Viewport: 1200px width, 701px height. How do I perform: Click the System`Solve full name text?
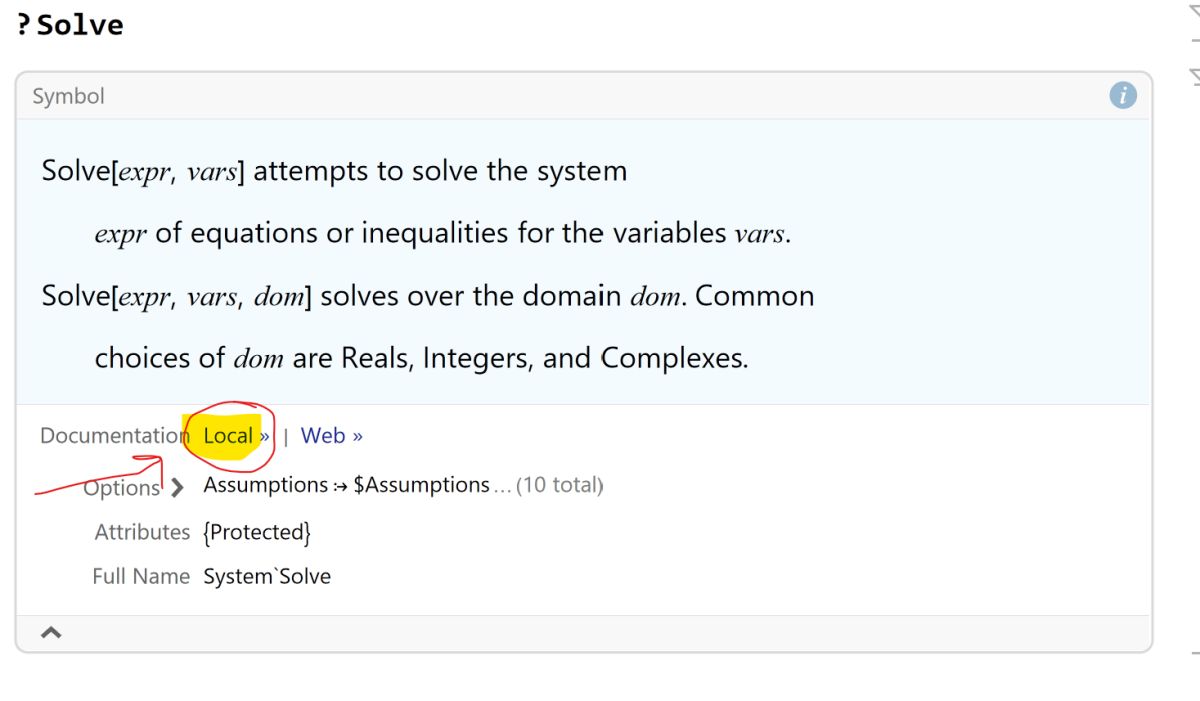[266, 576]
